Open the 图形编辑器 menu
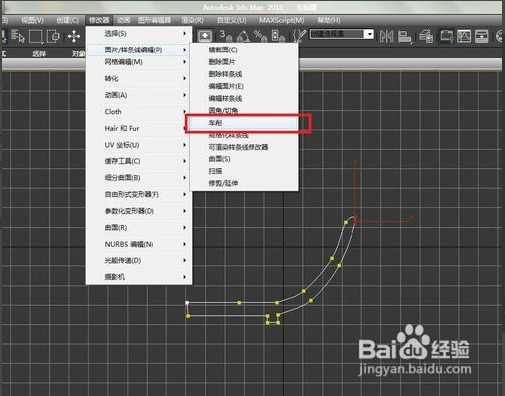505x396 pixels. pyautogui.click(x=154, y=20)
